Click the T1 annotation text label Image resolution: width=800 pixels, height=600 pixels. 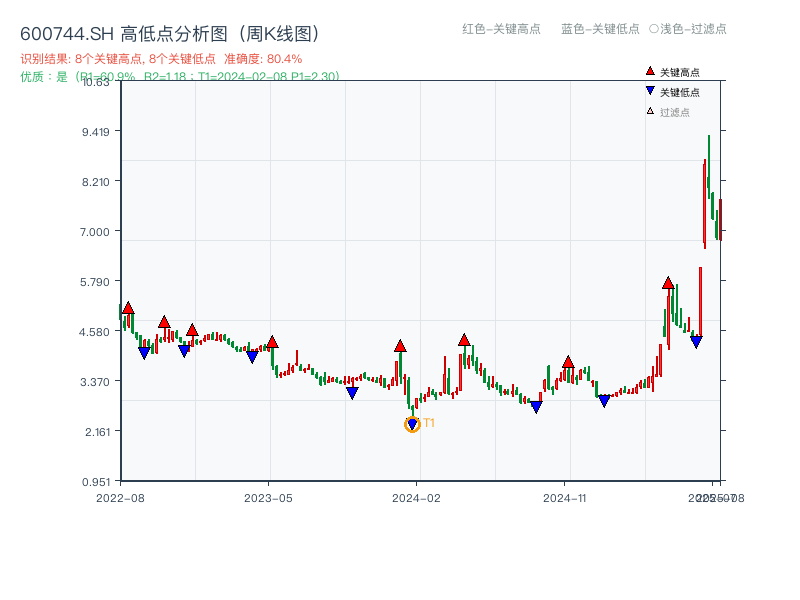click(429, 422)
